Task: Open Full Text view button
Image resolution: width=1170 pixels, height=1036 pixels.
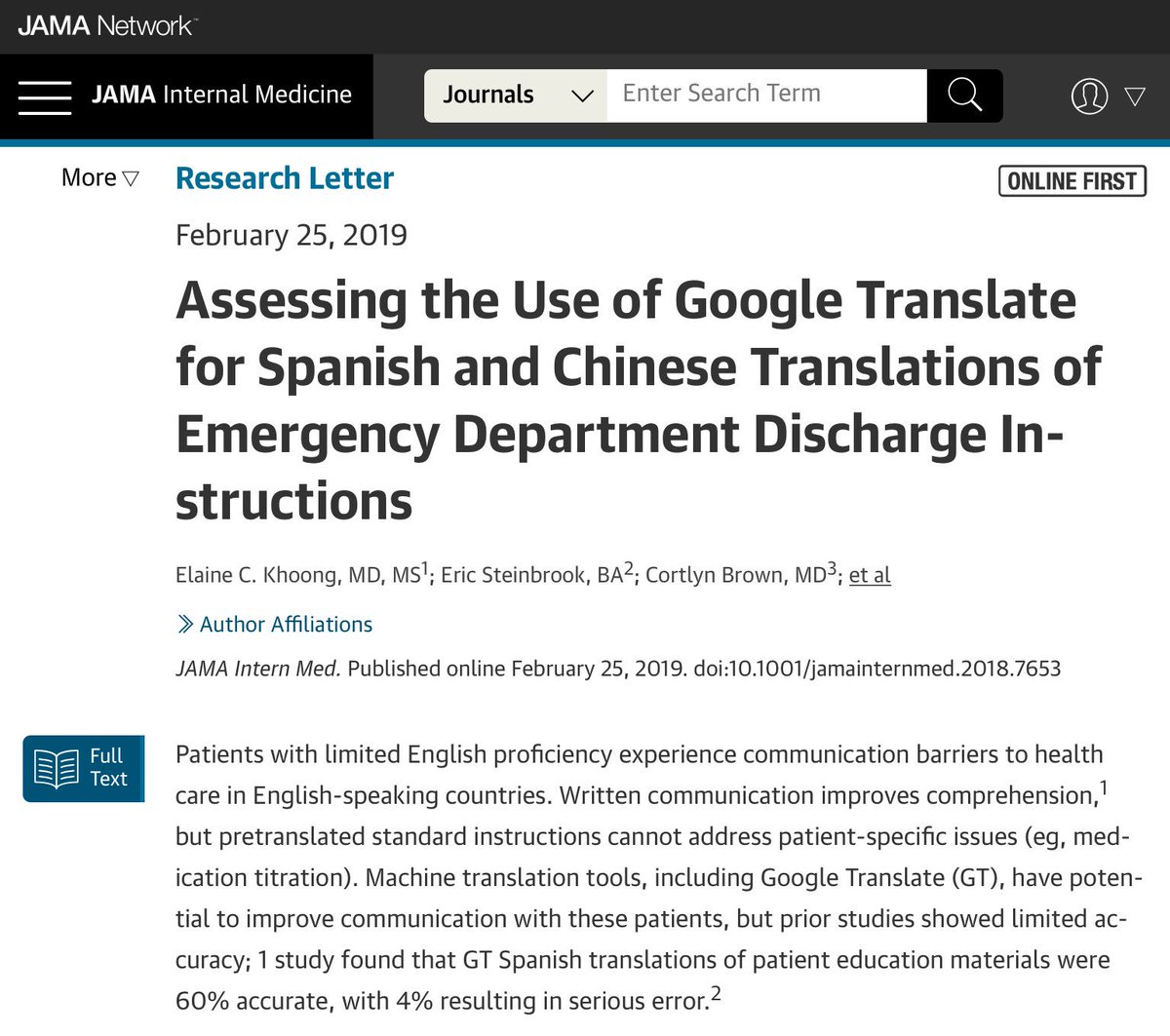Action: point(84,768)
